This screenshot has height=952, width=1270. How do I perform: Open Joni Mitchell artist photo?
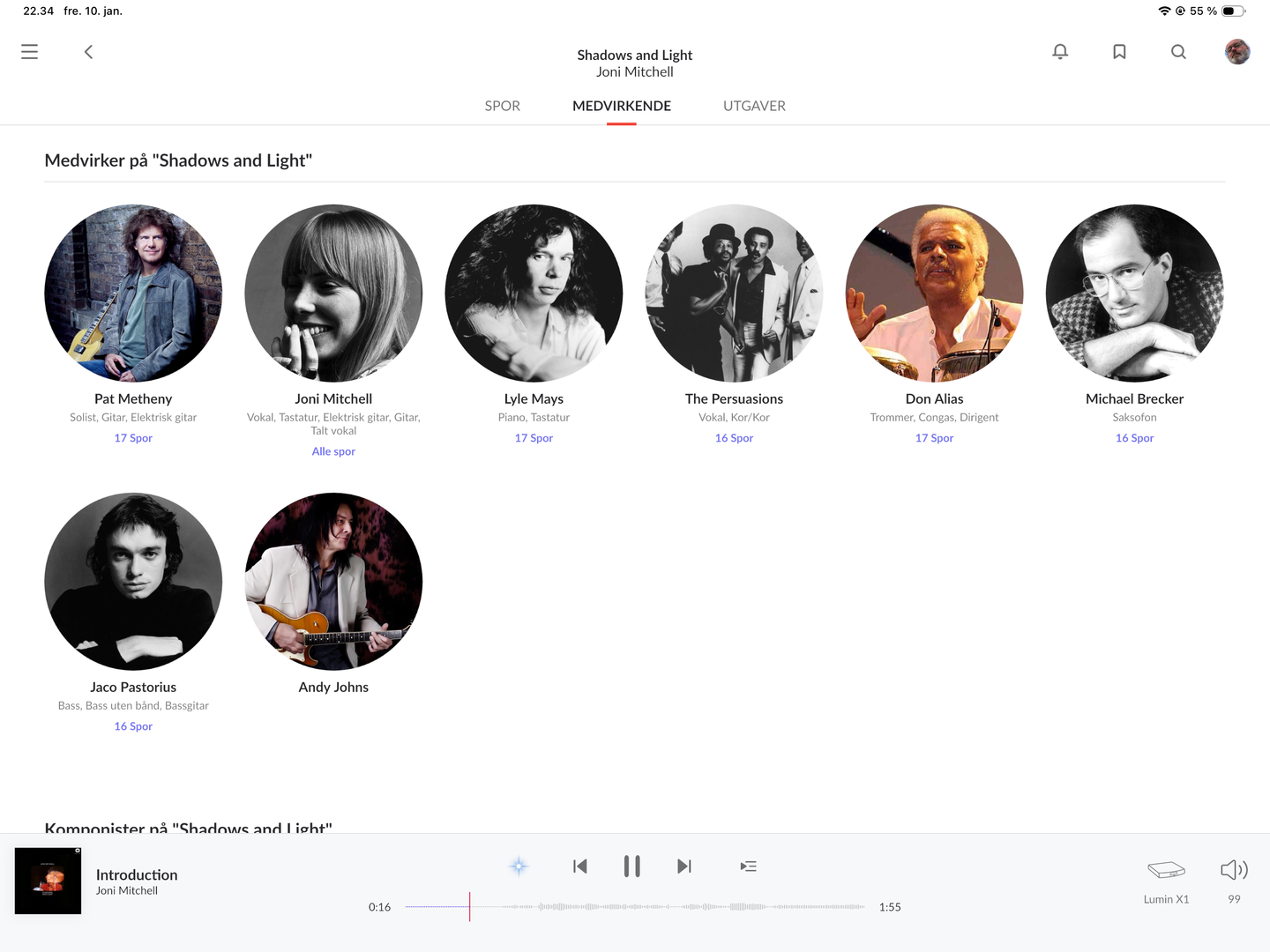(333, 294)
